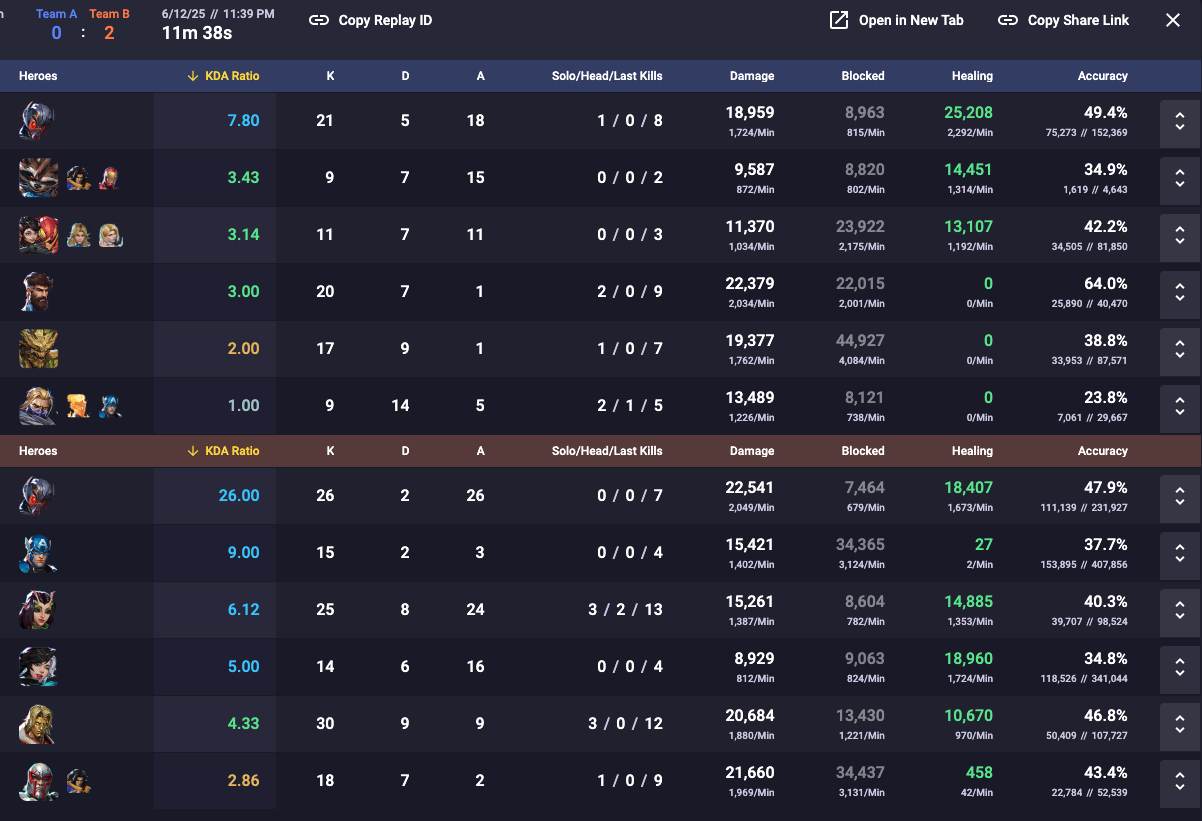1202x821 pixels.
Task: Click bearded hero icon in 3.00 KDA row
Action: [x=36, y=292]
